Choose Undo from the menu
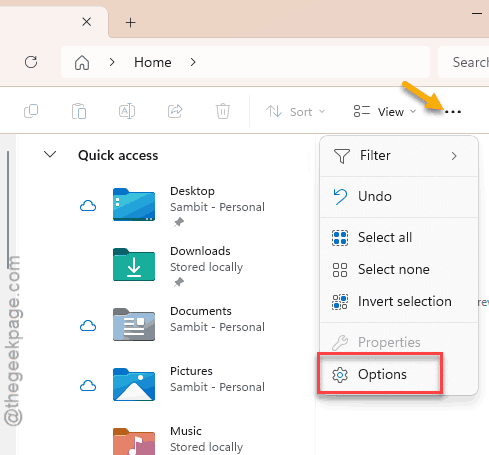This screenshot has width=489, height=455. [x=399, y=196]
